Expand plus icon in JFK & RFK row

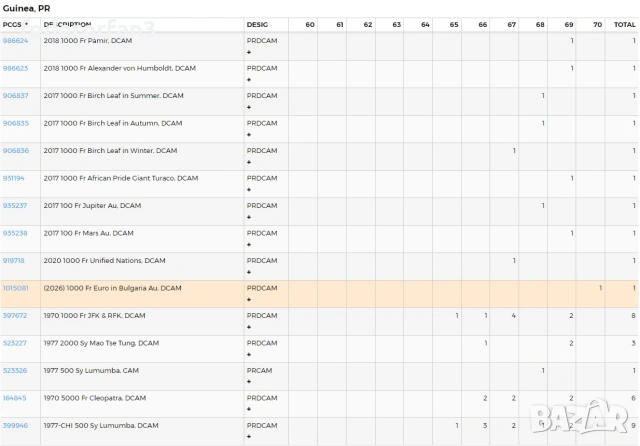tap(249, 327)
